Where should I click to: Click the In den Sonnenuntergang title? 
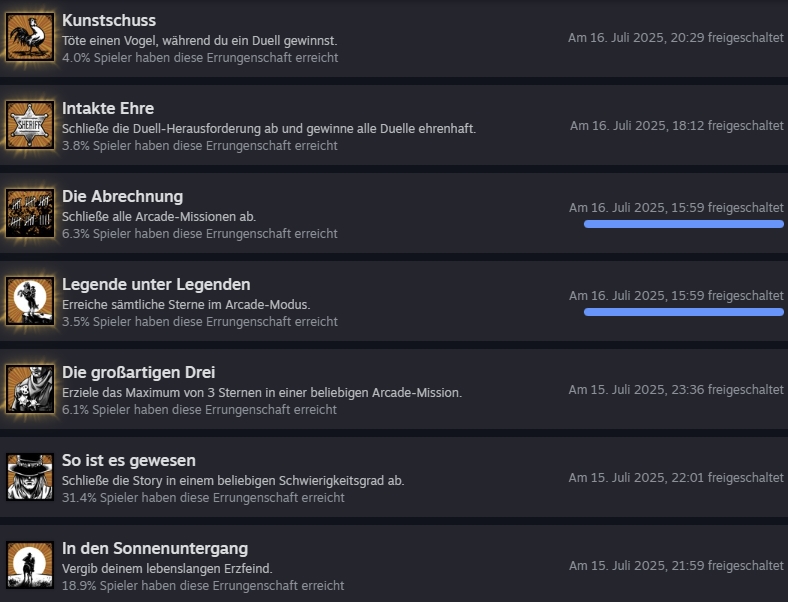pyautogui.click(x=155, y=548)
